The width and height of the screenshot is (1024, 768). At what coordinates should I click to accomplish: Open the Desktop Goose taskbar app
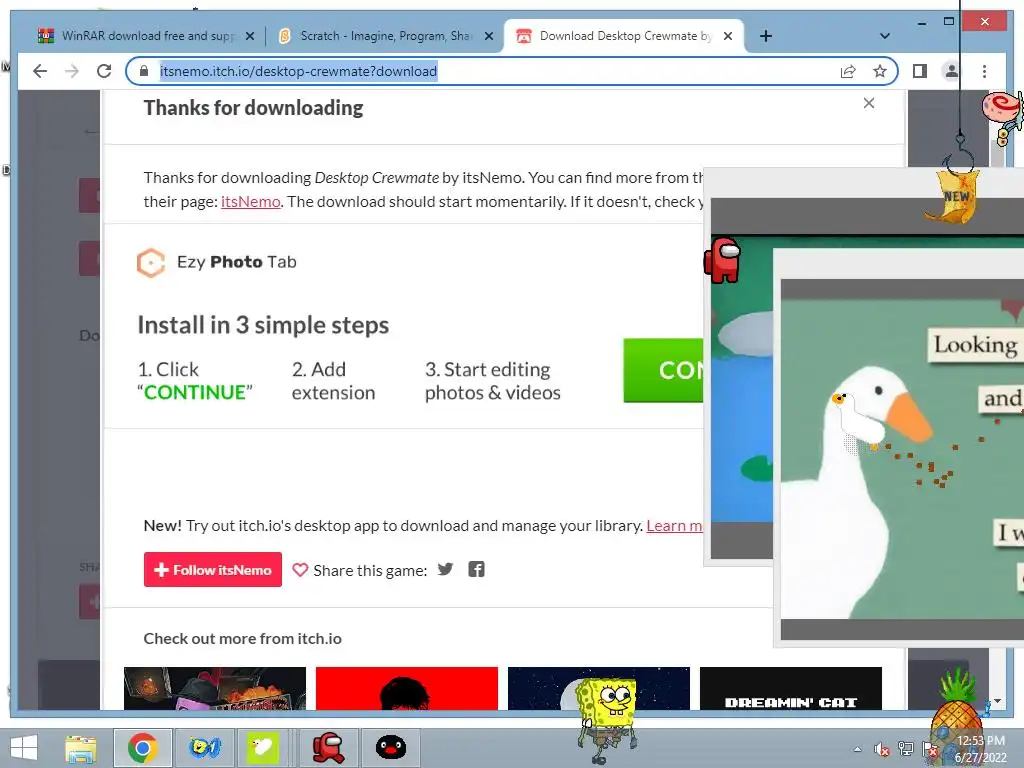263,748
